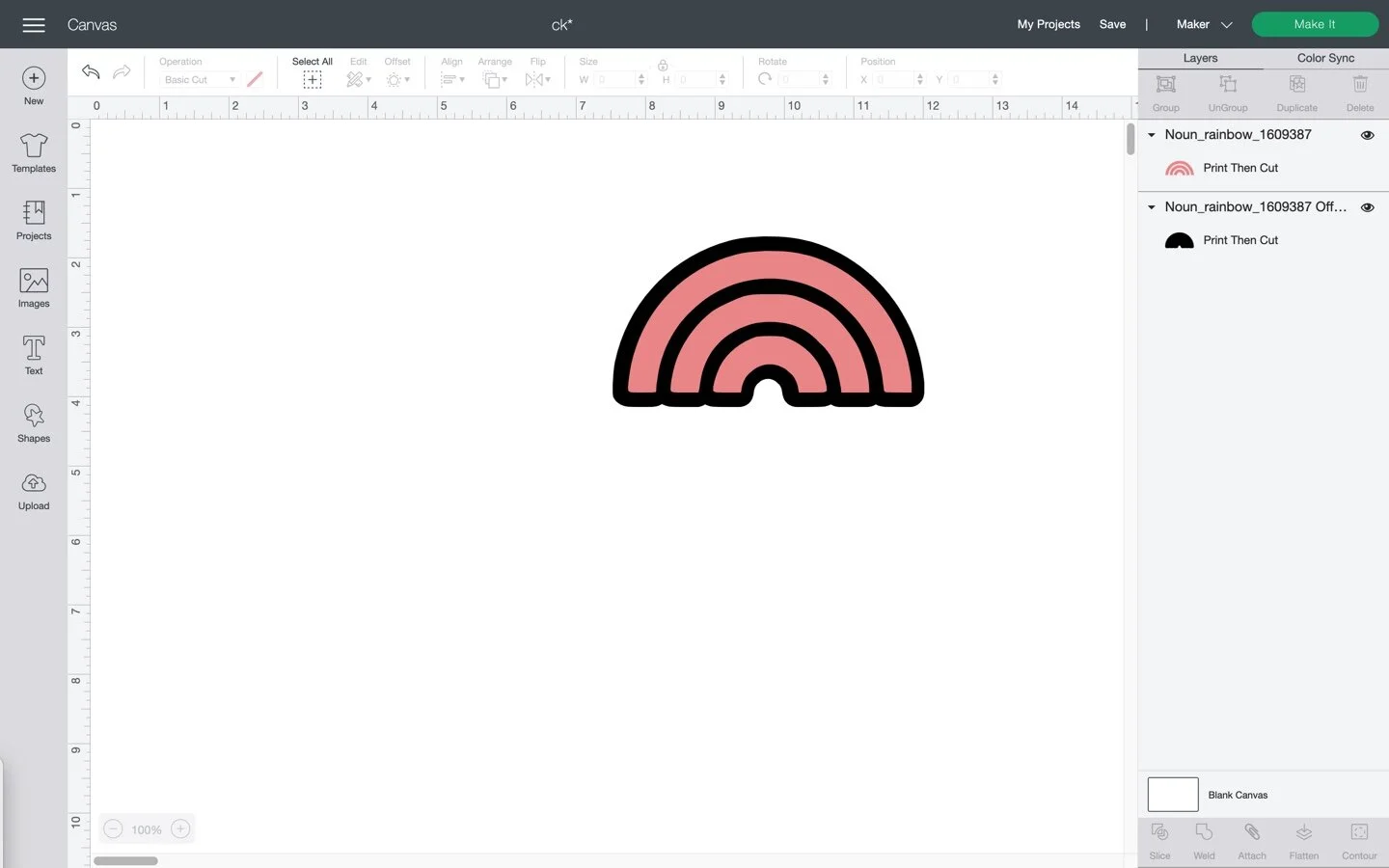Hide the Noun_rainbow_1609387 layer
Viewport: 1389px width, 868px height.
point(1367,135)
